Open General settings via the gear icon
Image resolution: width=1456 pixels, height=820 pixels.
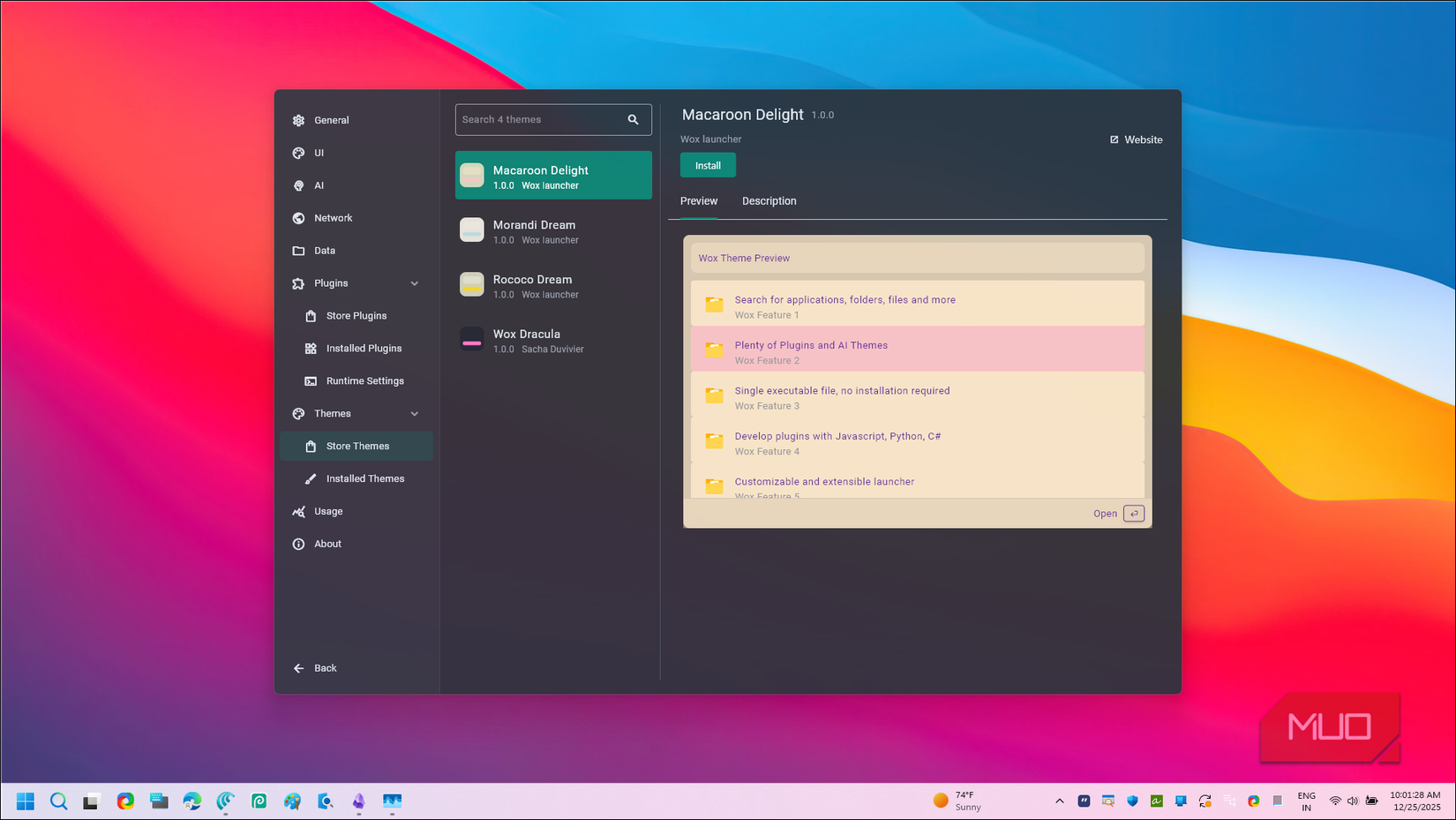(x=298, y=120)
